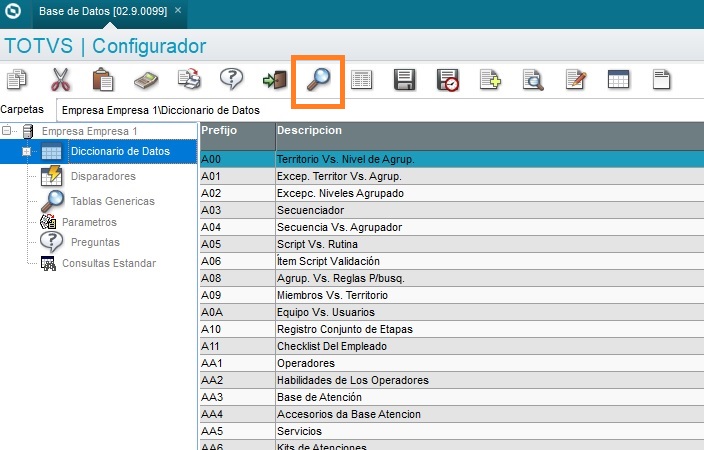Select row A02 Excepc. Niveles Agrupado
Viewport: 704px width, 450px height.
point(452,193)
